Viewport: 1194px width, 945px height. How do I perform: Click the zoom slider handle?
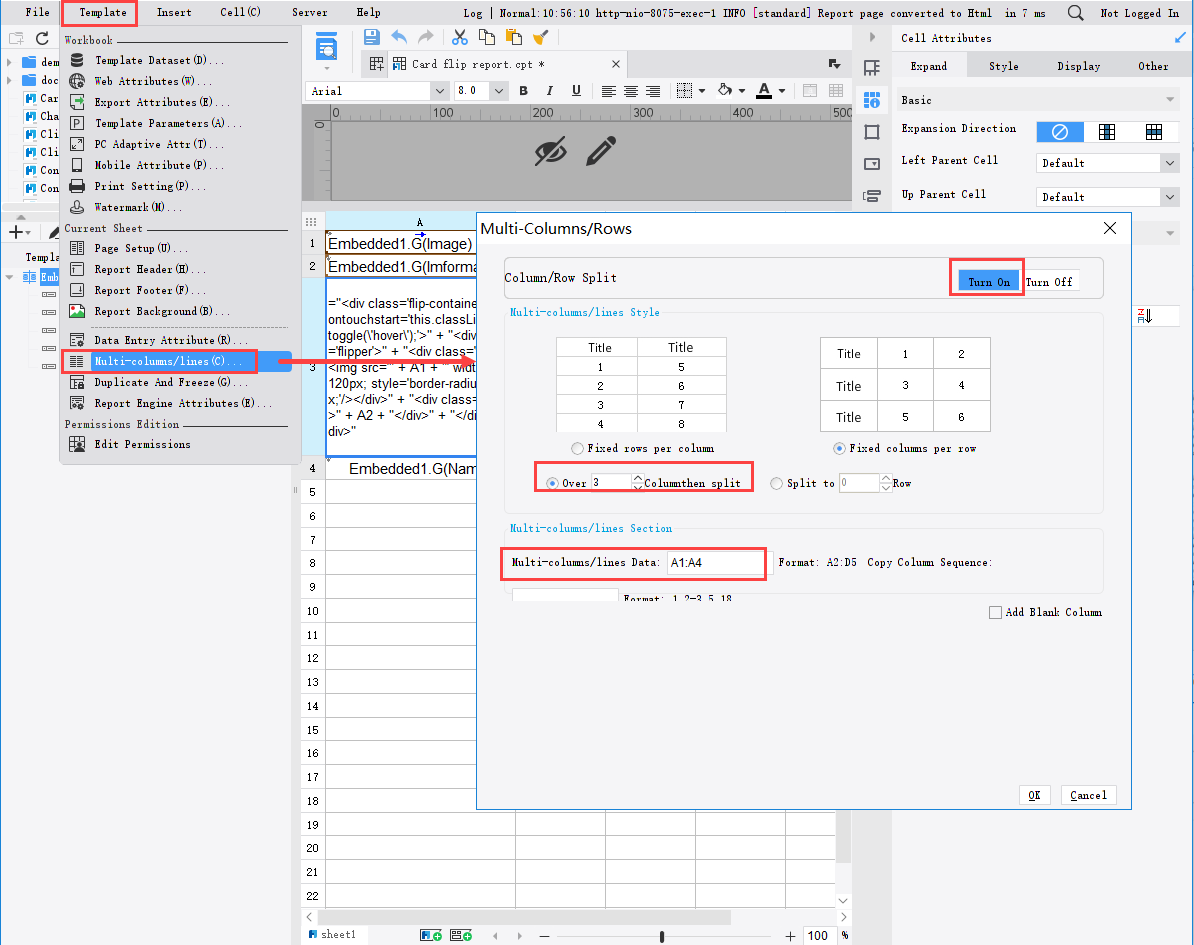(x=662, y=936)
